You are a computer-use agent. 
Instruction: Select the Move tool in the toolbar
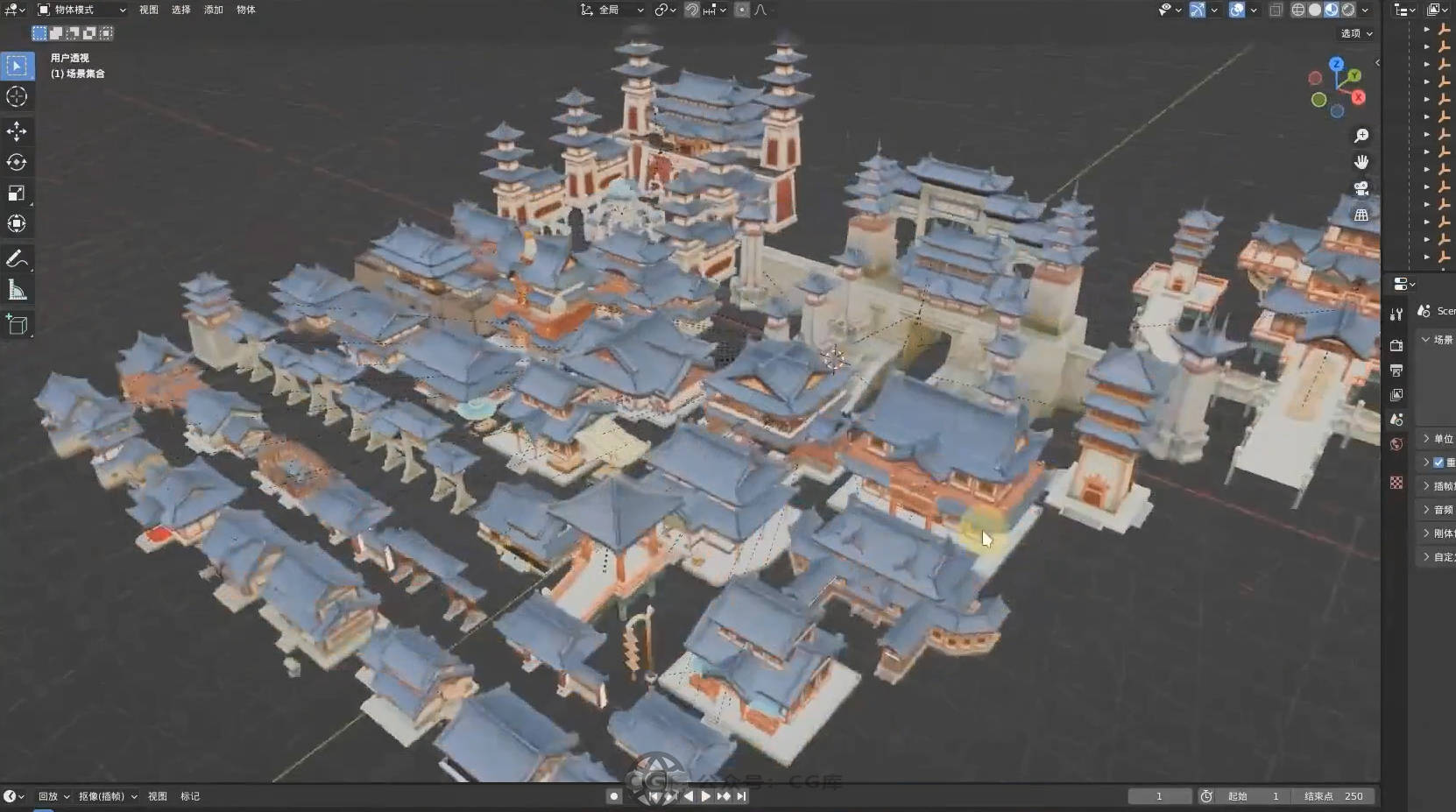point(17,131)
